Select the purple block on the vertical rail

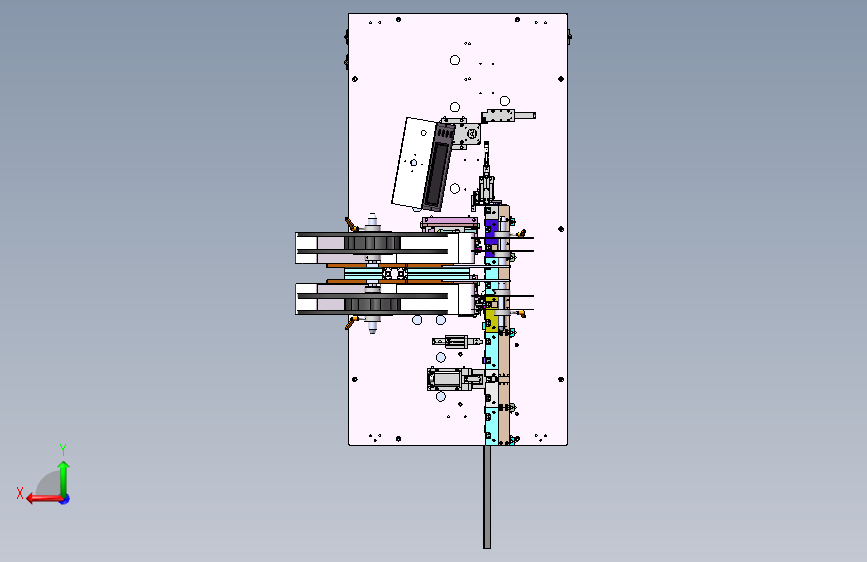[x=491, y=238]
